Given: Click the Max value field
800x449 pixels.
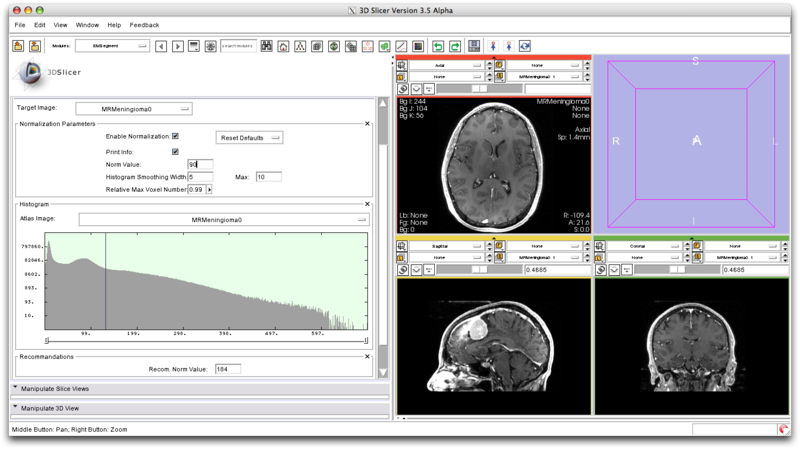Looking at the screenshot, I should click(268, 177).
